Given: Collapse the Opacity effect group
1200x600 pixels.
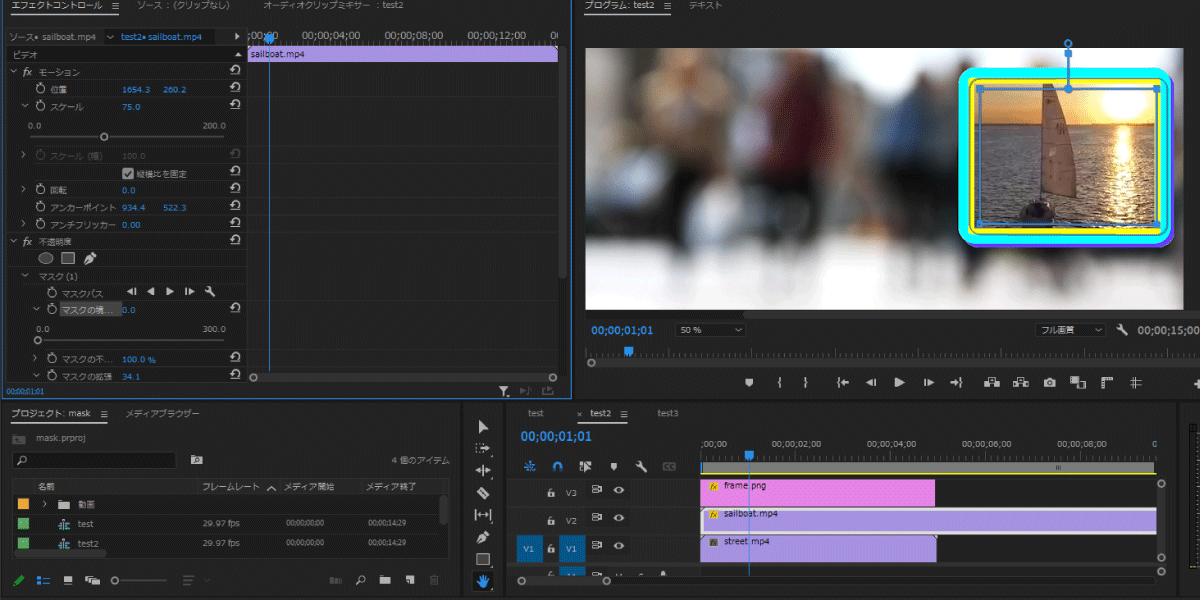Looking at the screenshot, I should [14, 241].
